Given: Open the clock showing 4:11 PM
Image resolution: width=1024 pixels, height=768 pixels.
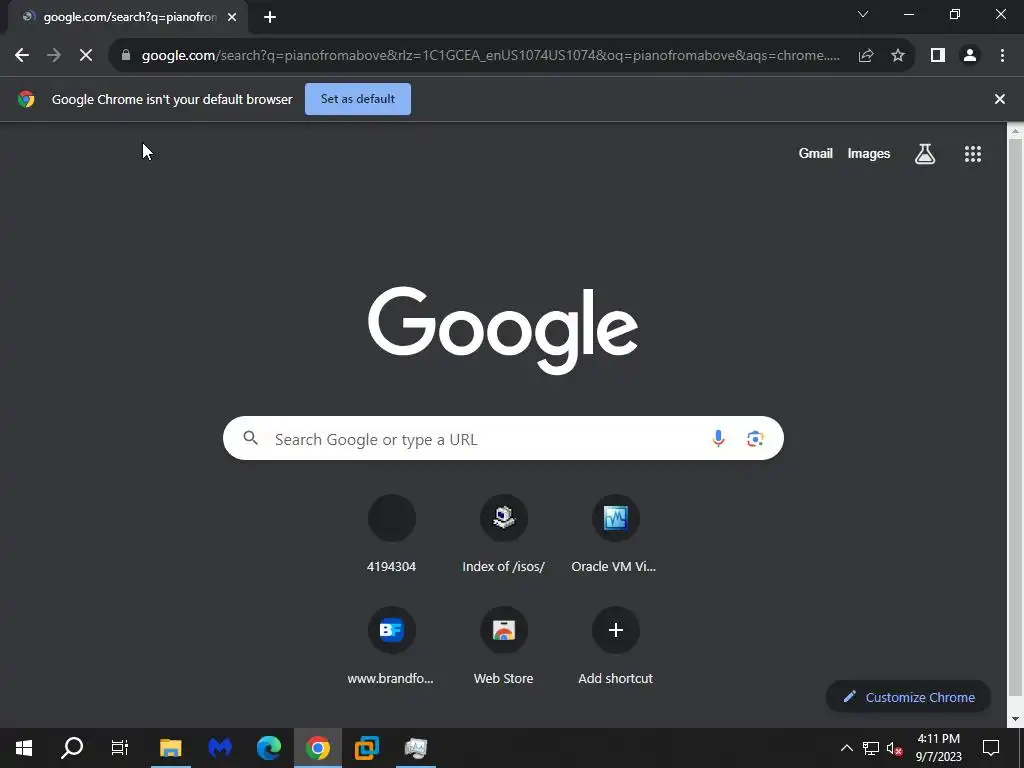Looking at the screenshot, I should click(938, 748).
